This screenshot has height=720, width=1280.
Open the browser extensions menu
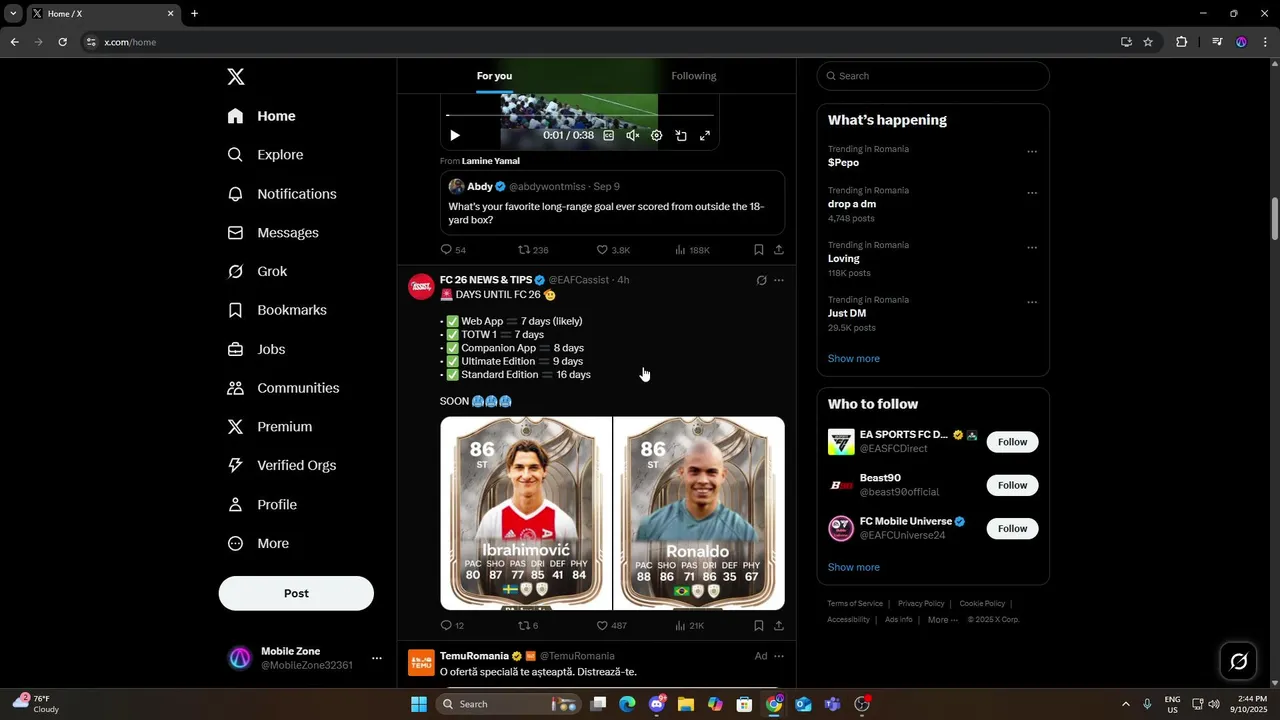point(1181,42)
